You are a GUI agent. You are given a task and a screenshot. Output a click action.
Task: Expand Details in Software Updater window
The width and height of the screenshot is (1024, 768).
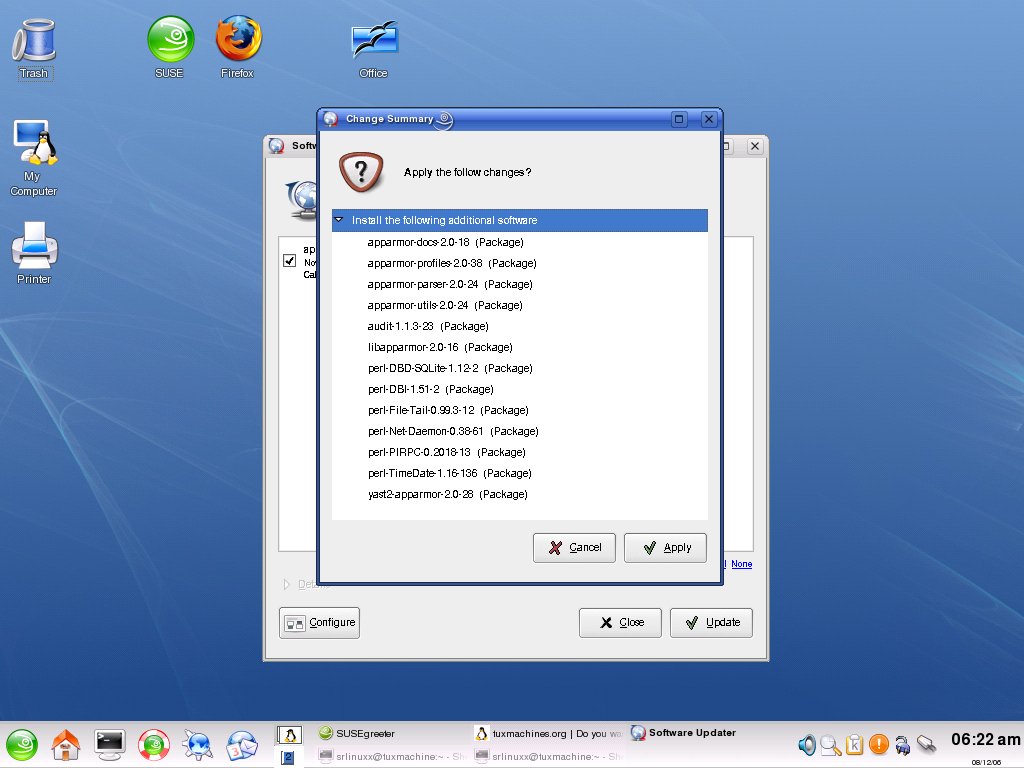coord(286,584)
